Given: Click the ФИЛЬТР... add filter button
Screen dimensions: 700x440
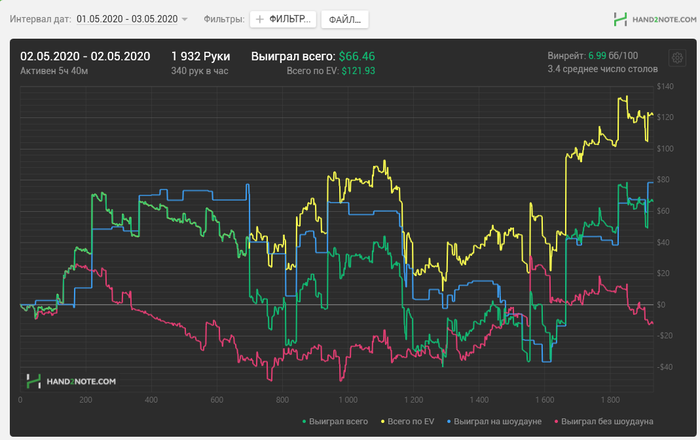Looking at the screenshot, I should (x=283, y=19).
